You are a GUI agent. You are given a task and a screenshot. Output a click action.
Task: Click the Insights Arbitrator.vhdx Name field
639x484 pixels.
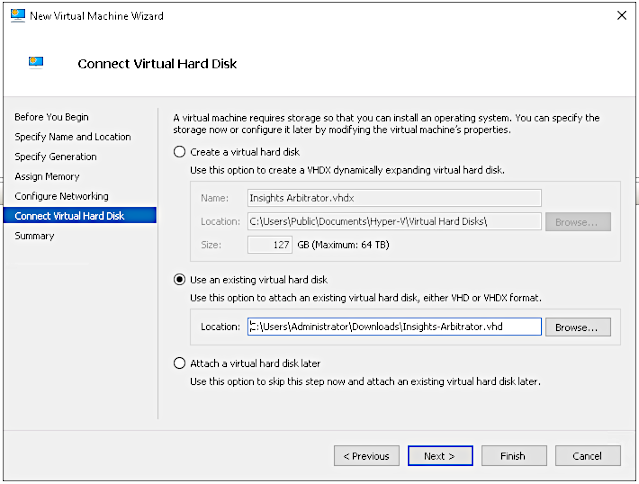click(394, 198)
